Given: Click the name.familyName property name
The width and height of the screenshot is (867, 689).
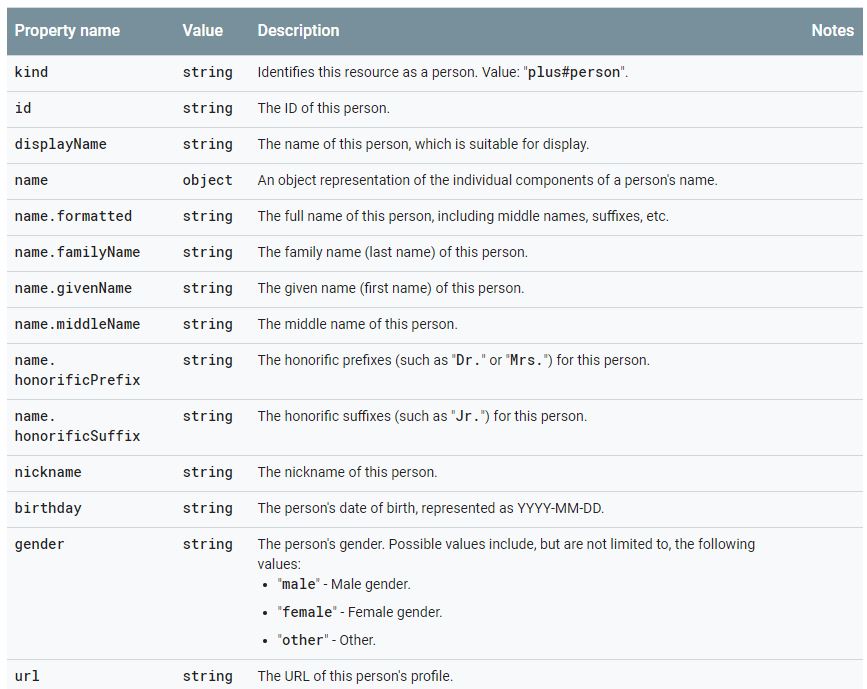Looking at the screenshot, I should click(77, 252).
